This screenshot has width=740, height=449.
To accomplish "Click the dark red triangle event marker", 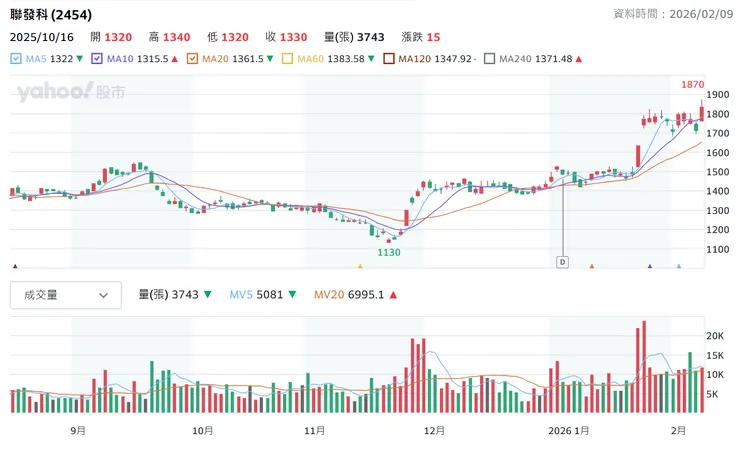I will coord(15,266).
